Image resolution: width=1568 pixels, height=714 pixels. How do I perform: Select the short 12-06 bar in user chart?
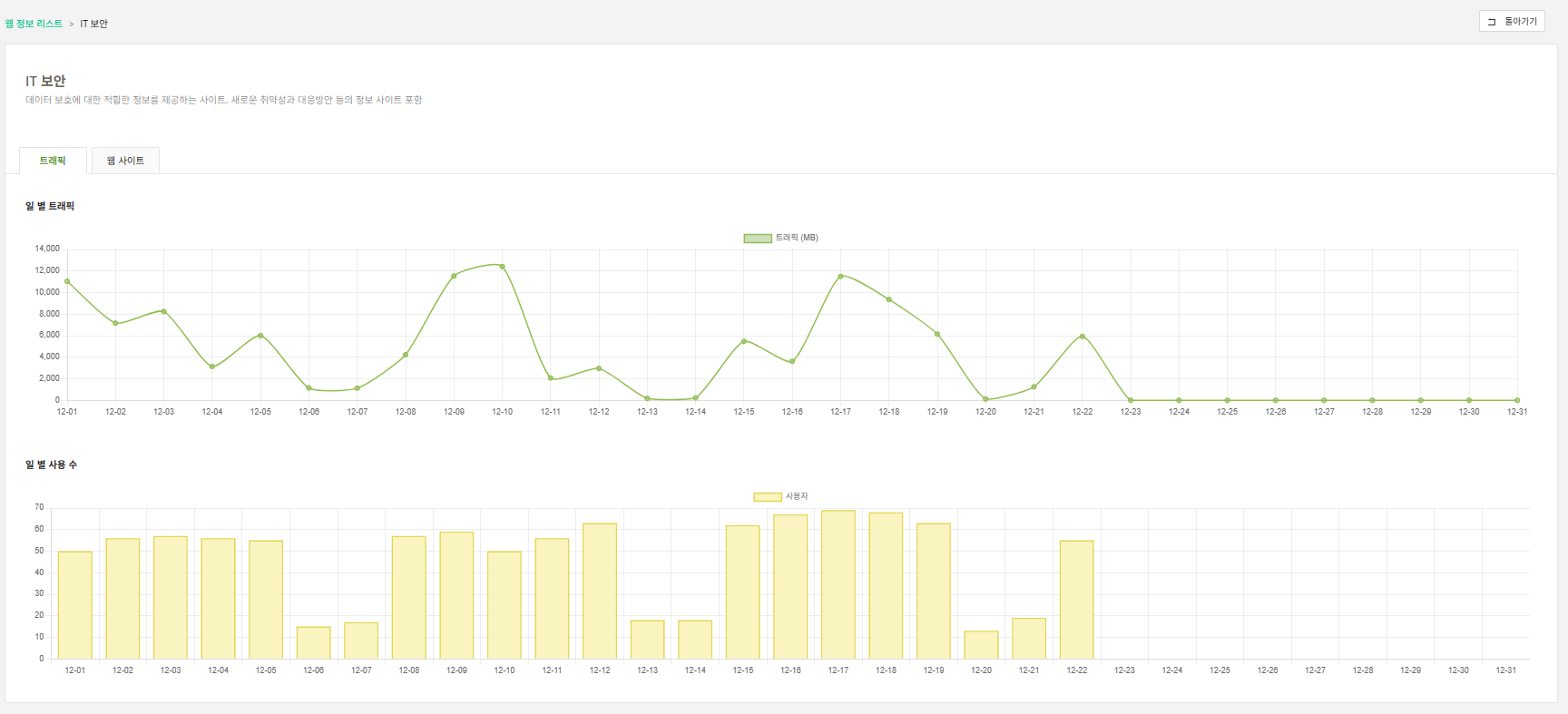tap(313, 643)
